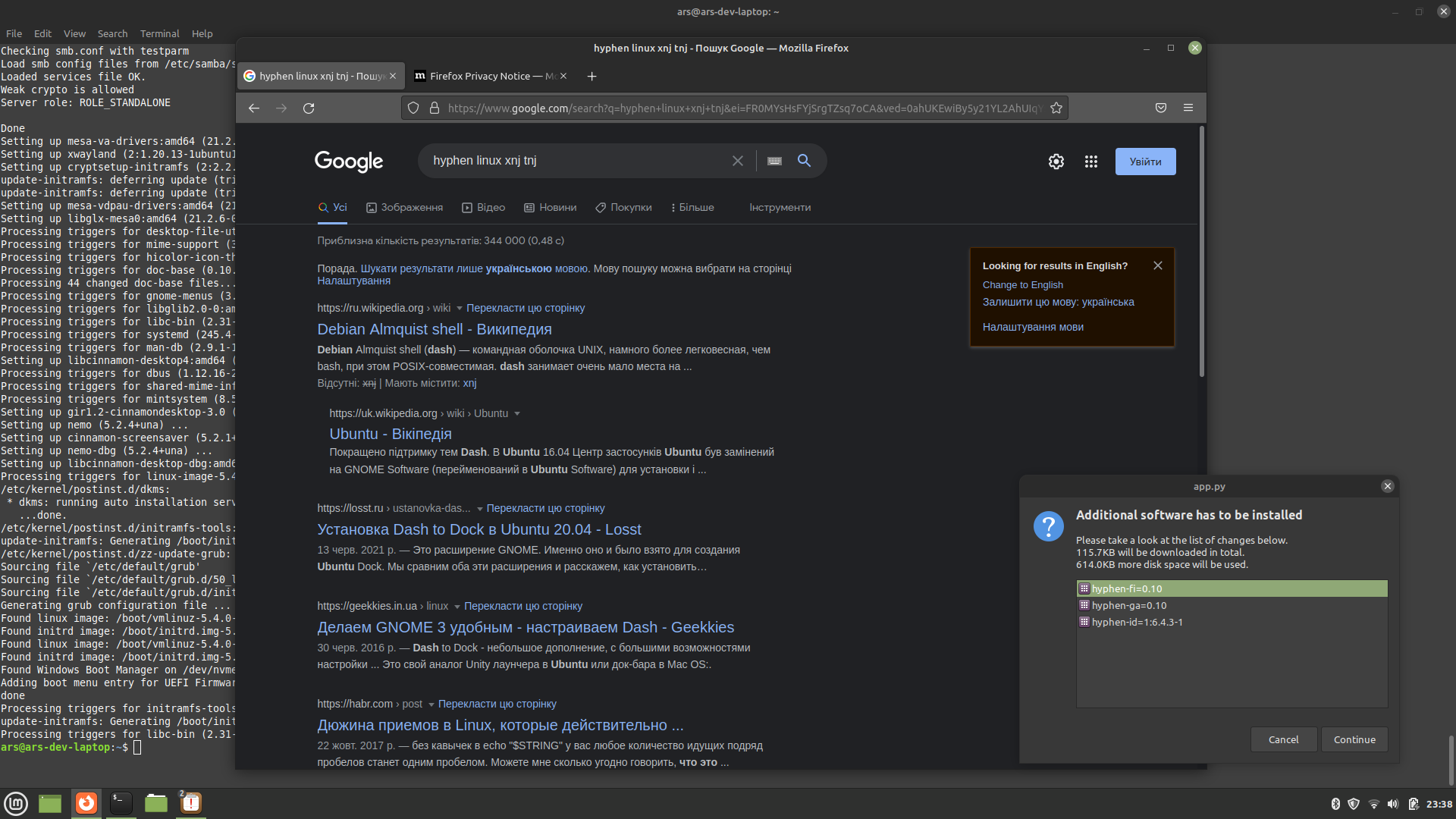Switch to Terminal in the taskbar
The height and width of the screenshot is (819, 1456).
pyautogui.click(x=121, y=803)
